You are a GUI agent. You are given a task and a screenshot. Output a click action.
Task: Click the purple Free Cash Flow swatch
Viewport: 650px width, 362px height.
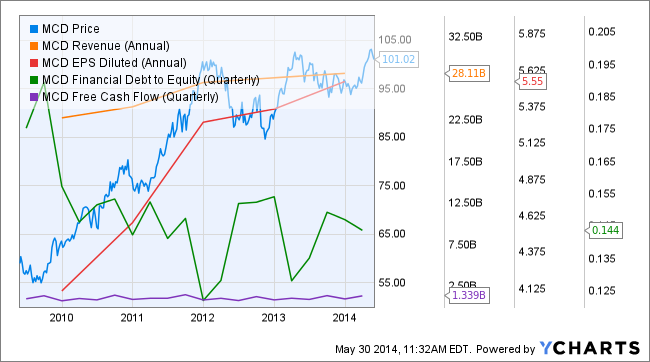point(34,97)
